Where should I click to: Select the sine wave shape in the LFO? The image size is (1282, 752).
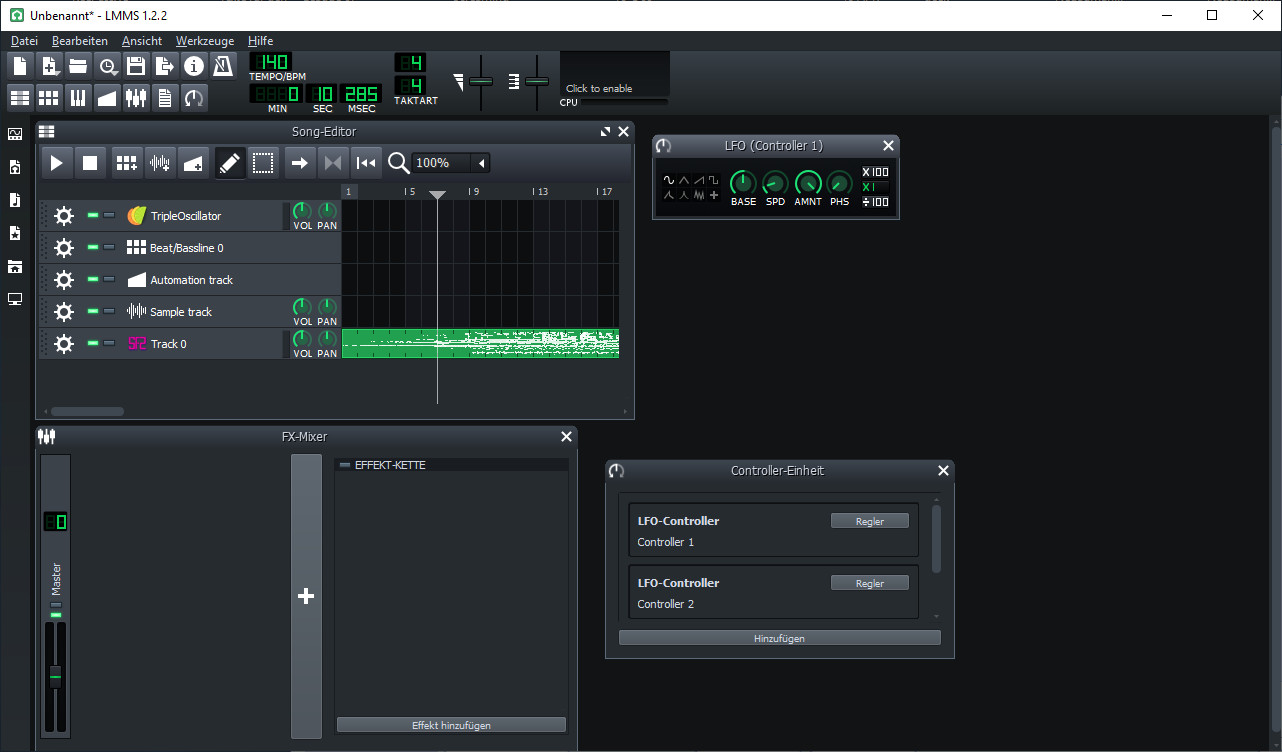(669, 180)
